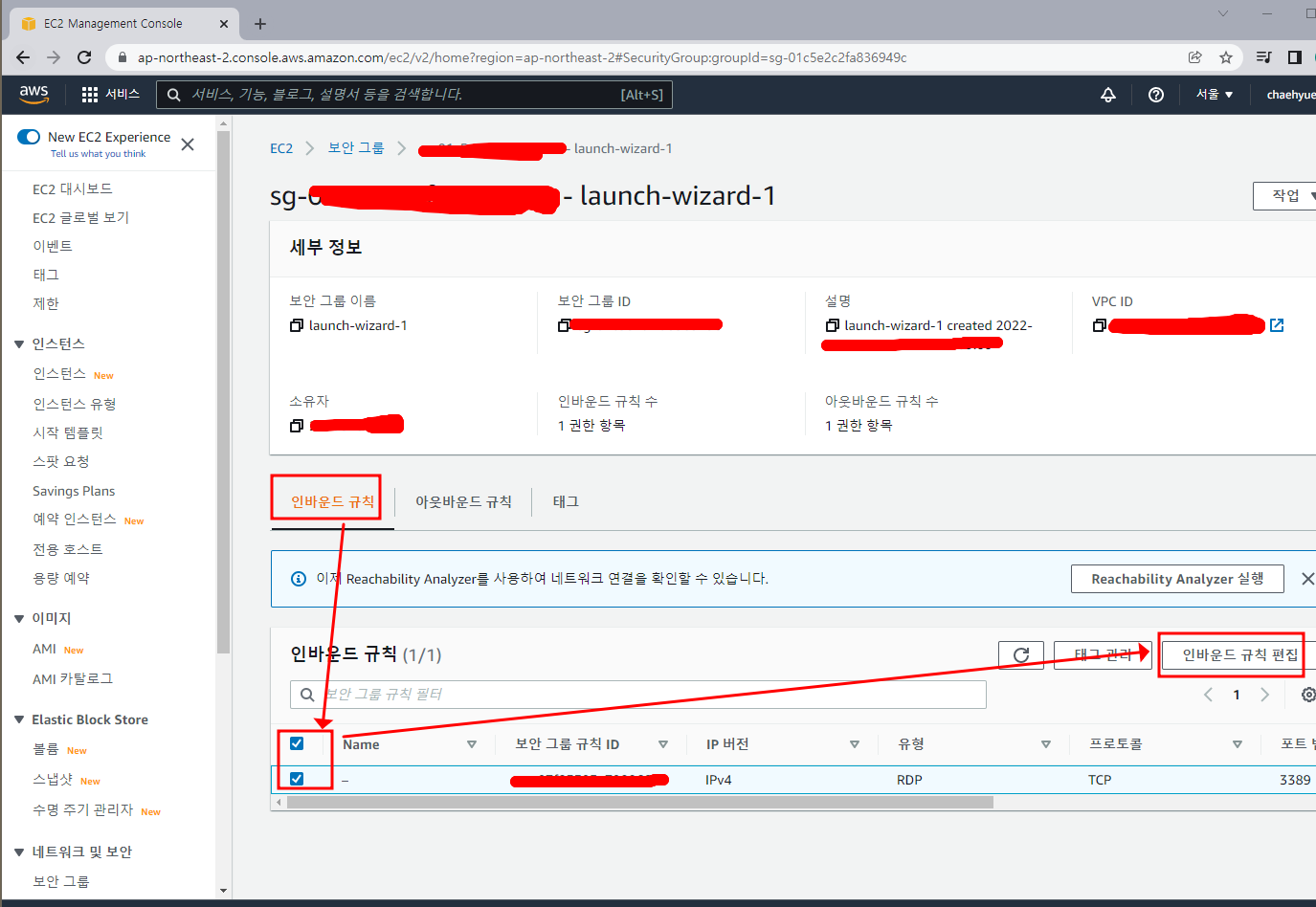
Task: Switch to the 아웃바운드 규칙 tab
Action: coord(464,500)
